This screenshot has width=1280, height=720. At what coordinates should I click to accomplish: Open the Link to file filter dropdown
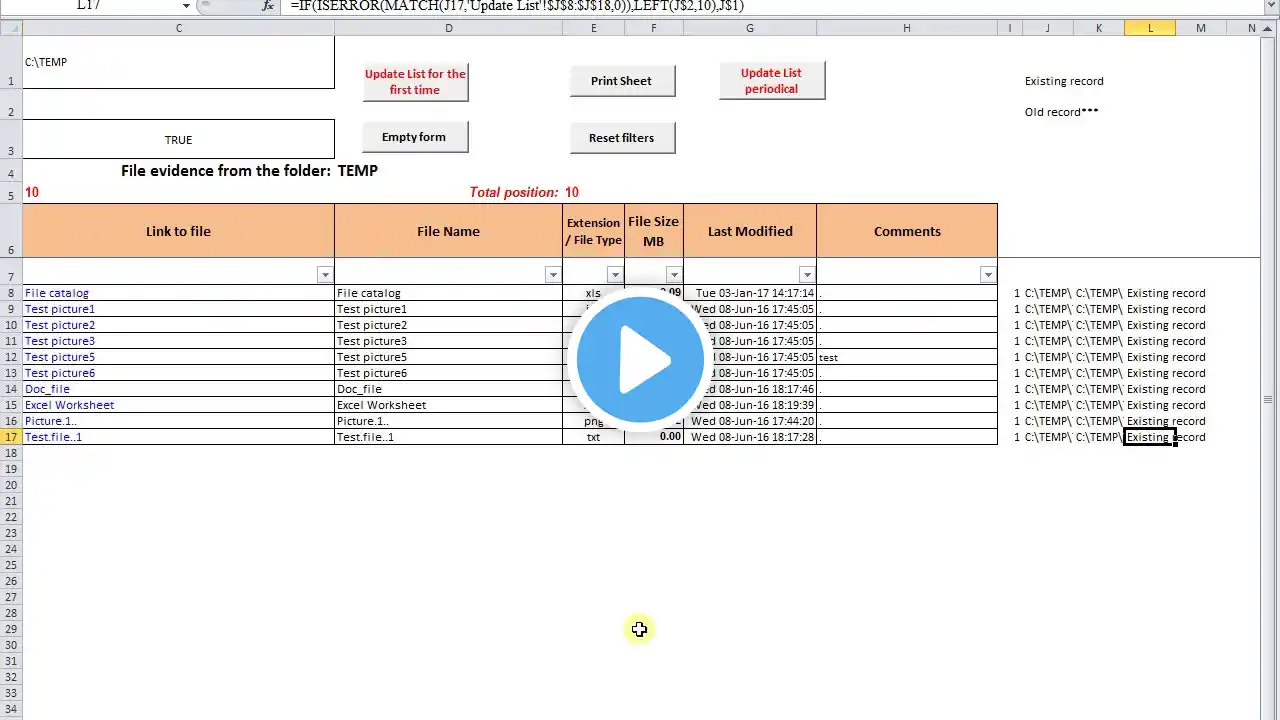[324, 275]
